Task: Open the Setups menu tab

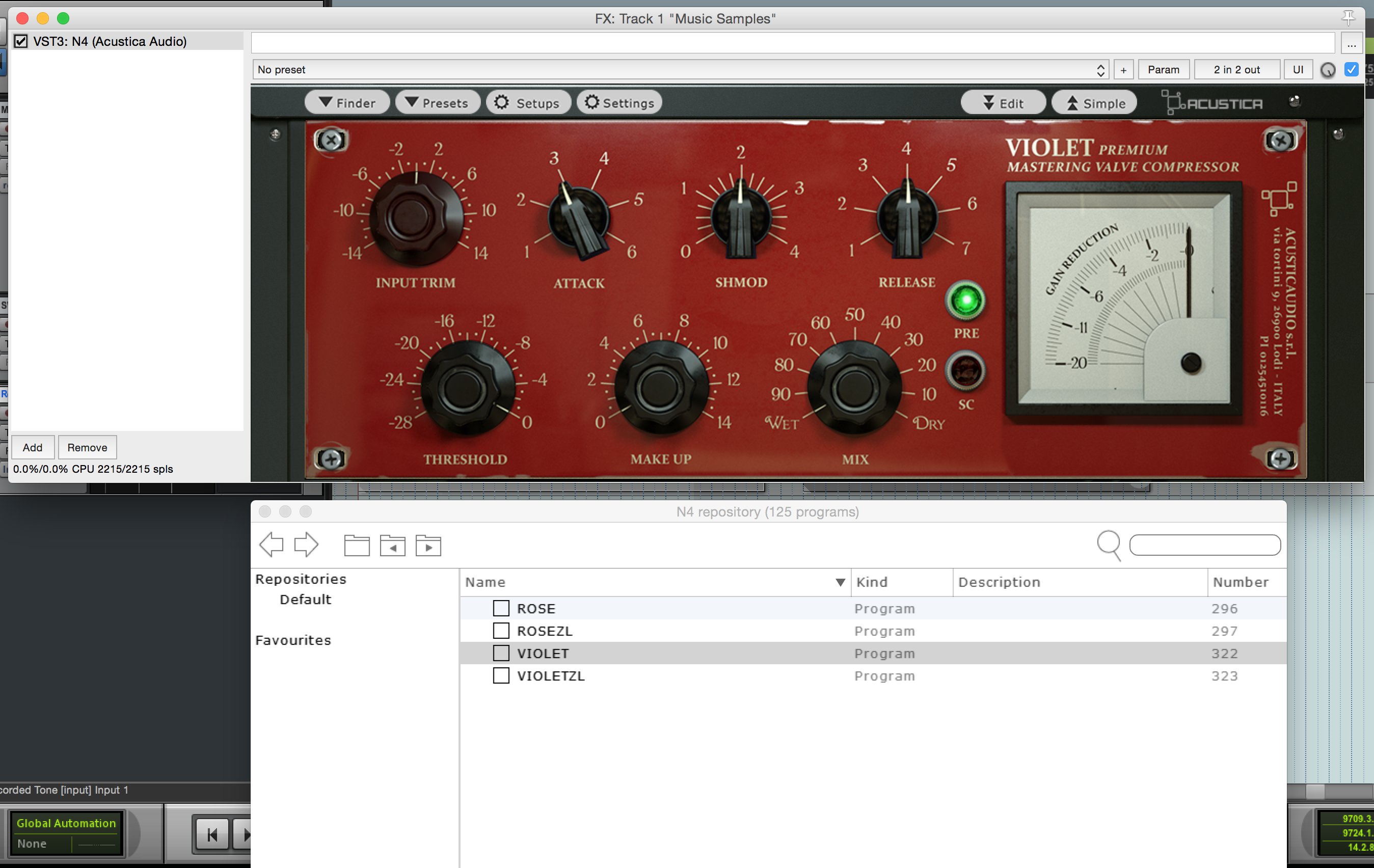Action: (528, 103)
